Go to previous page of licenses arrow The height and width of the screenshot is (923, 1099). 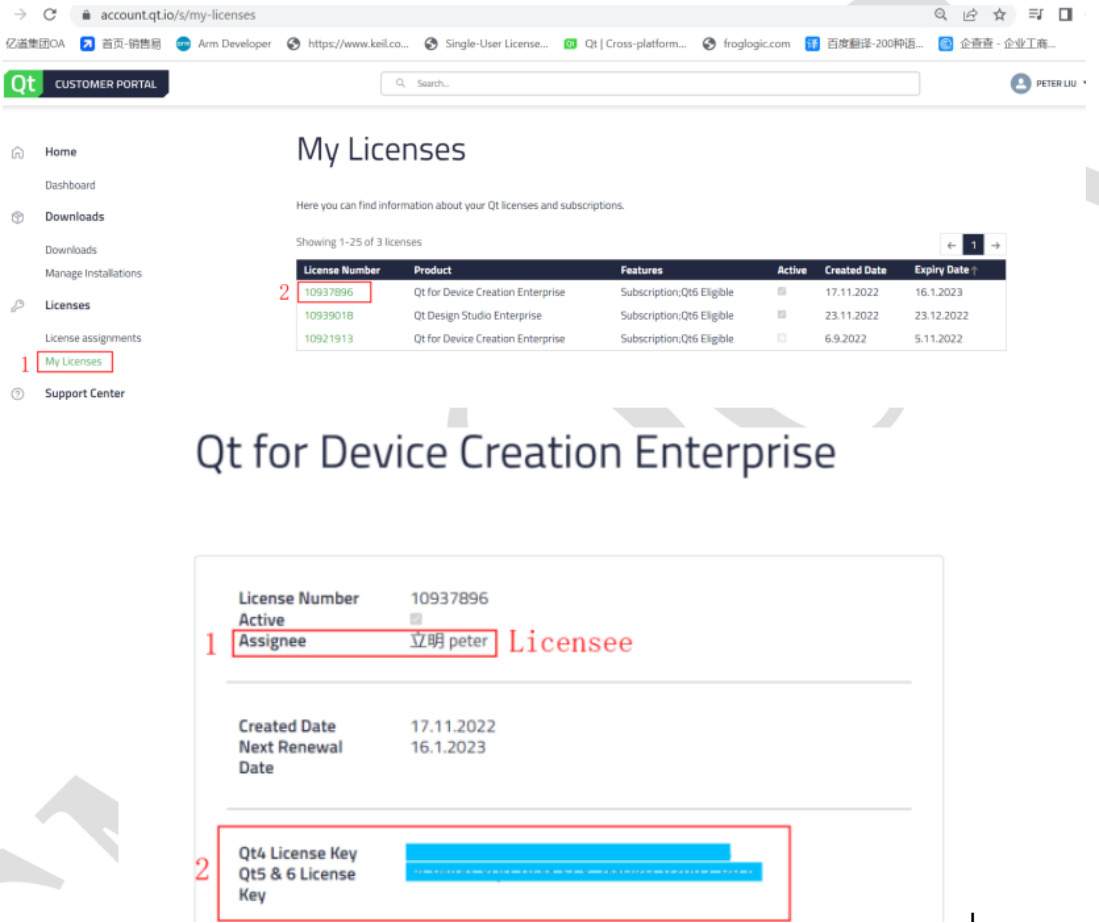tap(952, 245)
